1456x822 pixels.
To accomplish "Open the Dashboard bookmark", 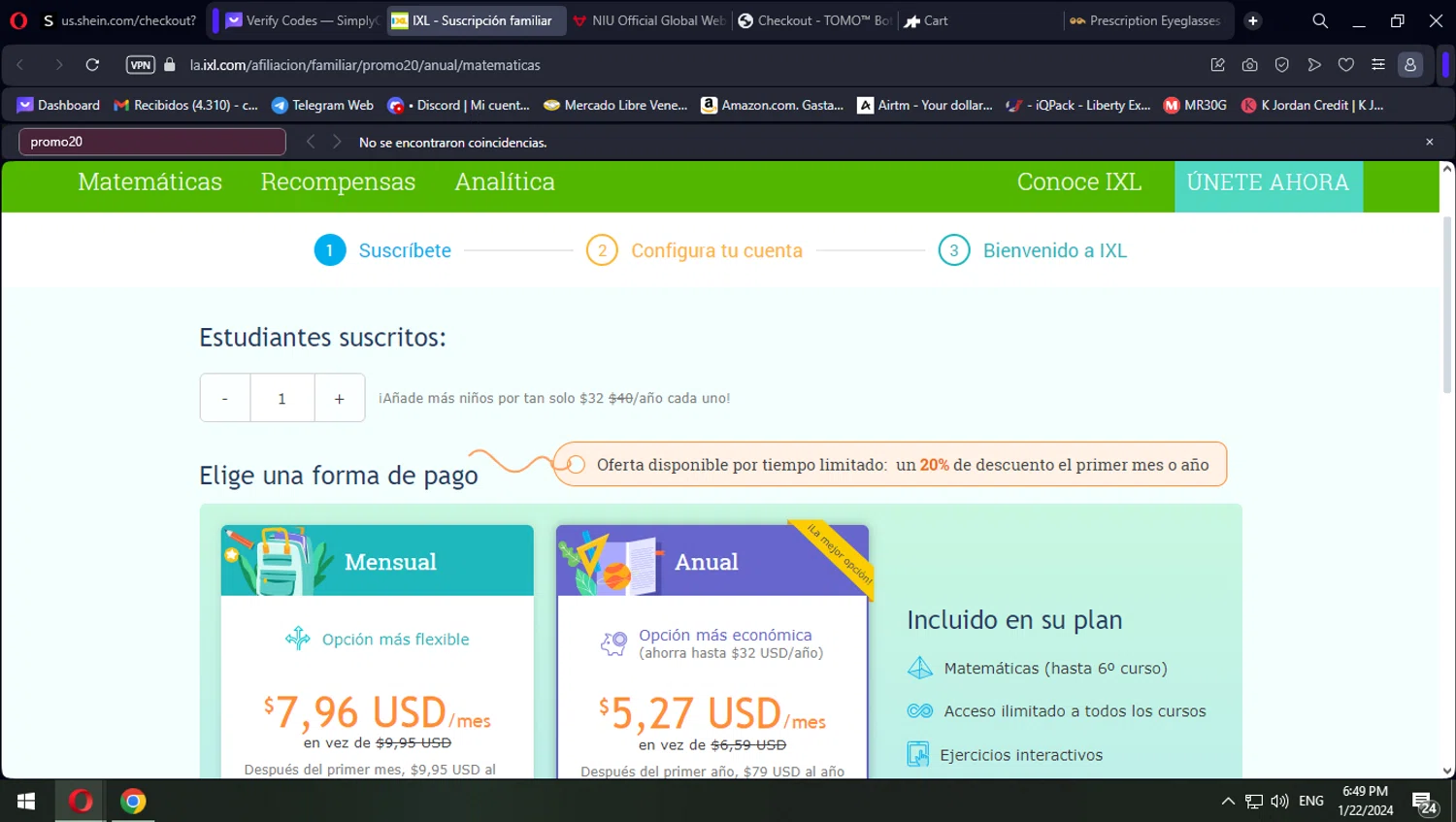I will [58, 105].
